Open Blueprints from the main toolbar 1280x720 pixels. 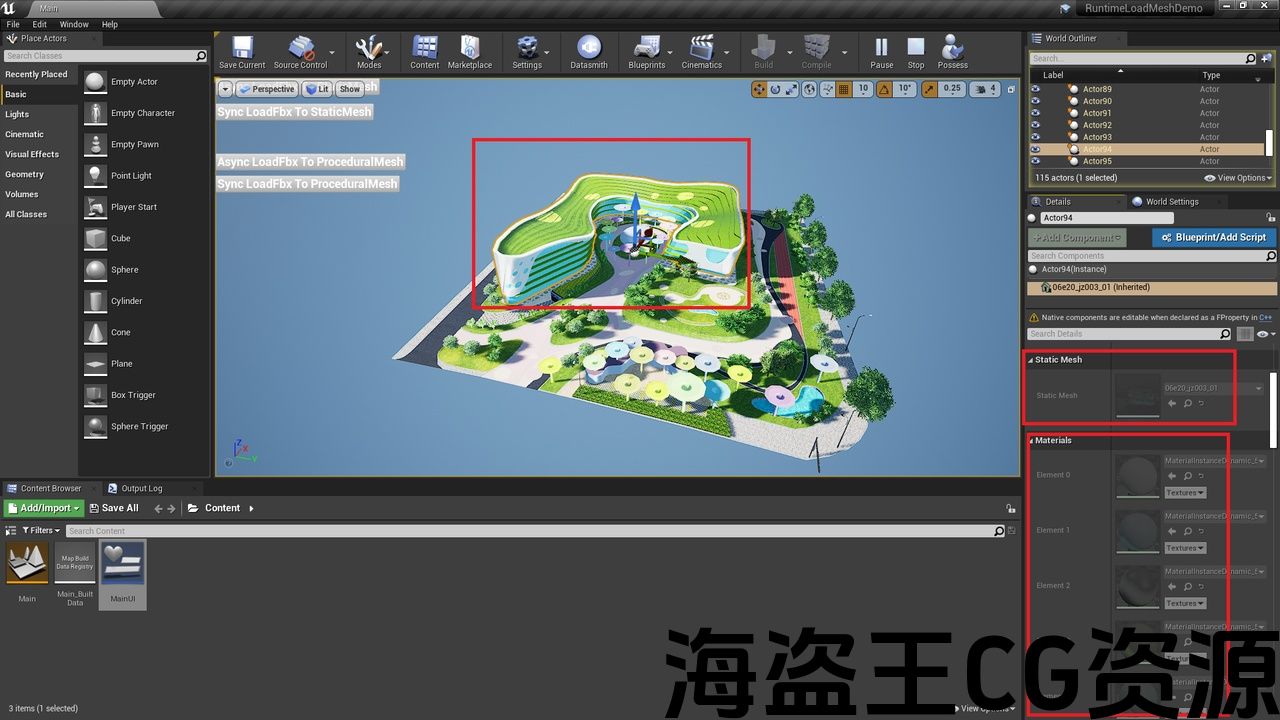tap(646, 52)
